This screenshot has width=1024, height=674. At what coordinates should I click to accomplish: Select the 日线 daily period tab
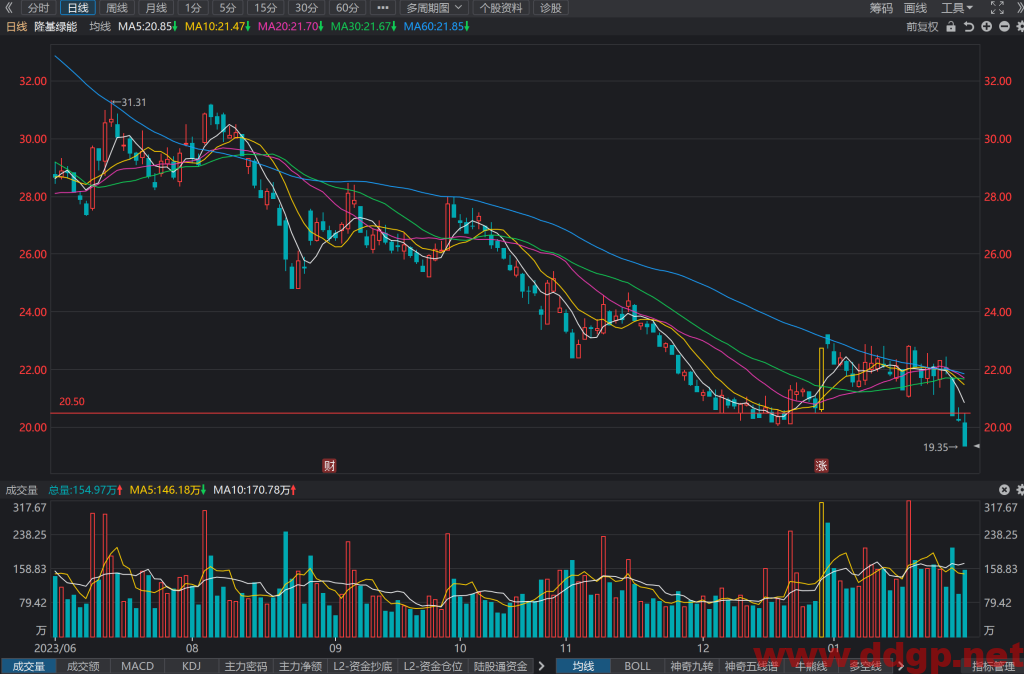(x=78, y=8)
